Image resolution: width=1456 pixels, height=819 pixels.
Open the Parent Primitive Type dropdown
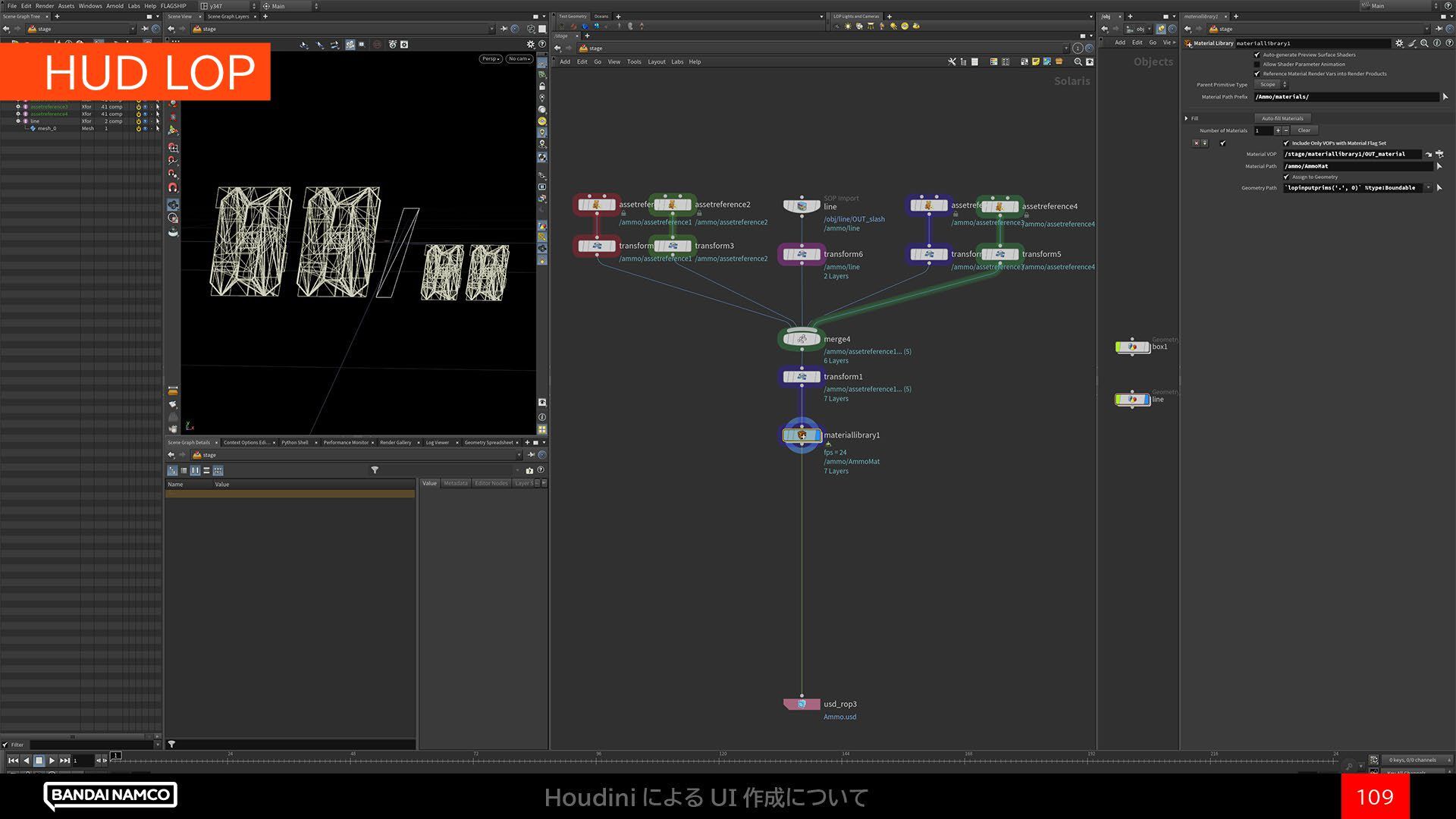coord(1272,85)
